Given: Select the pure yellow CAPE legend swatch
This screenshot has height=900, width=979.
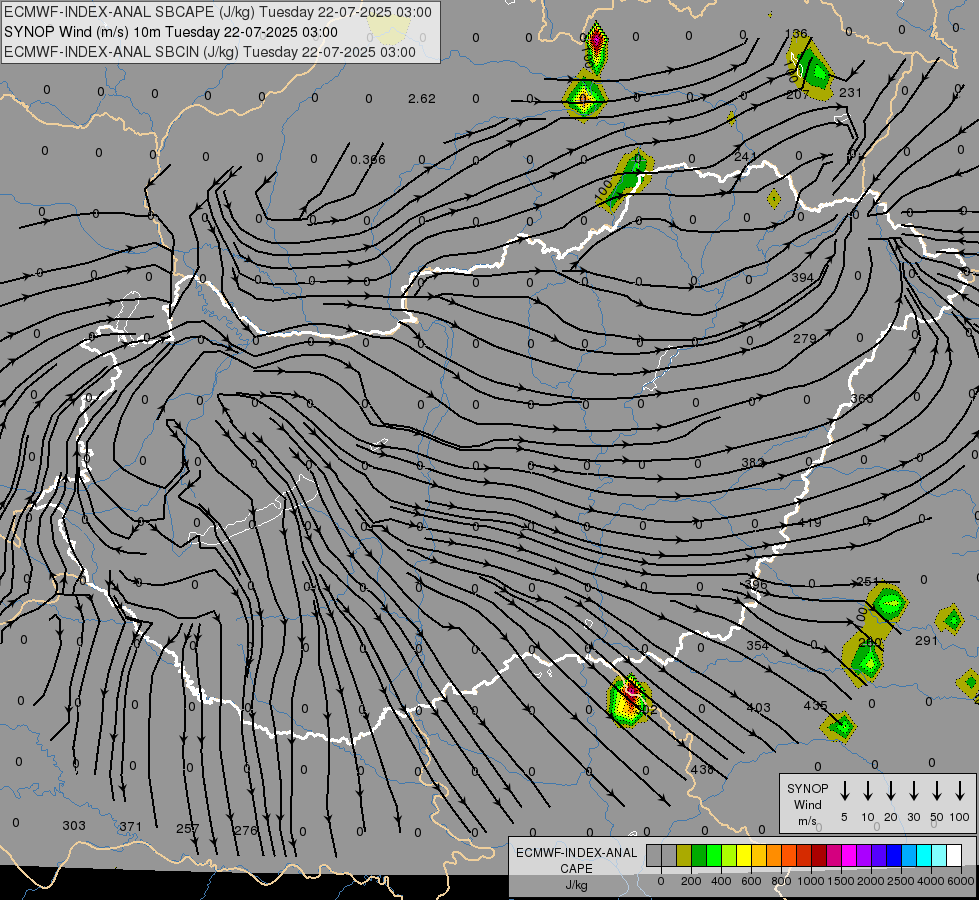Looking at the screenshot, I should pyautogui.click(x=744, y=856).
